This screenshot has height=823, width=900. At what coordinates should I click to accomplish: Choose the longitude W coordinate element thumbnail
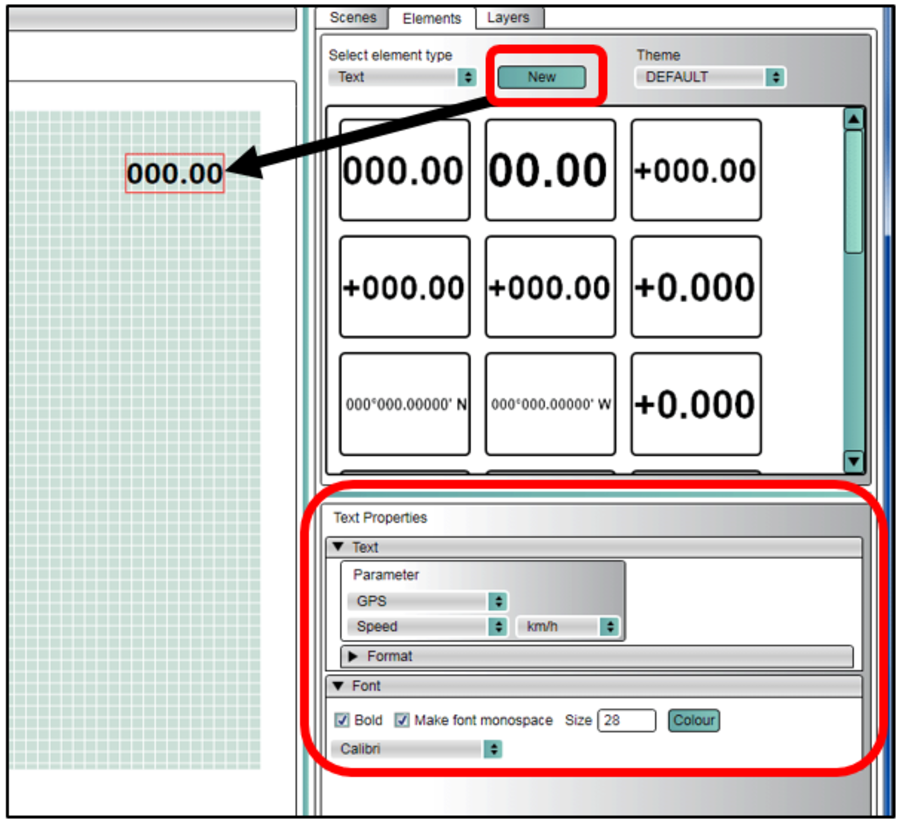pyautogui.click(x=549, y=405)
